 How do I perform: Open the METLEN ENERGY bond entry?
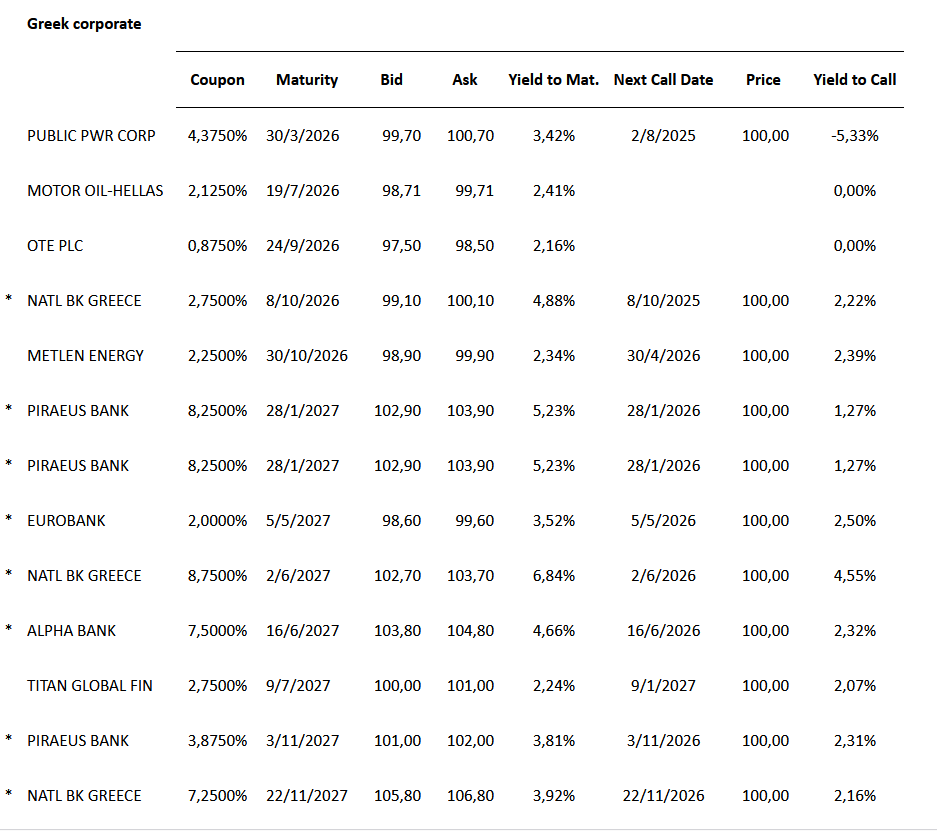coord(85,356)
